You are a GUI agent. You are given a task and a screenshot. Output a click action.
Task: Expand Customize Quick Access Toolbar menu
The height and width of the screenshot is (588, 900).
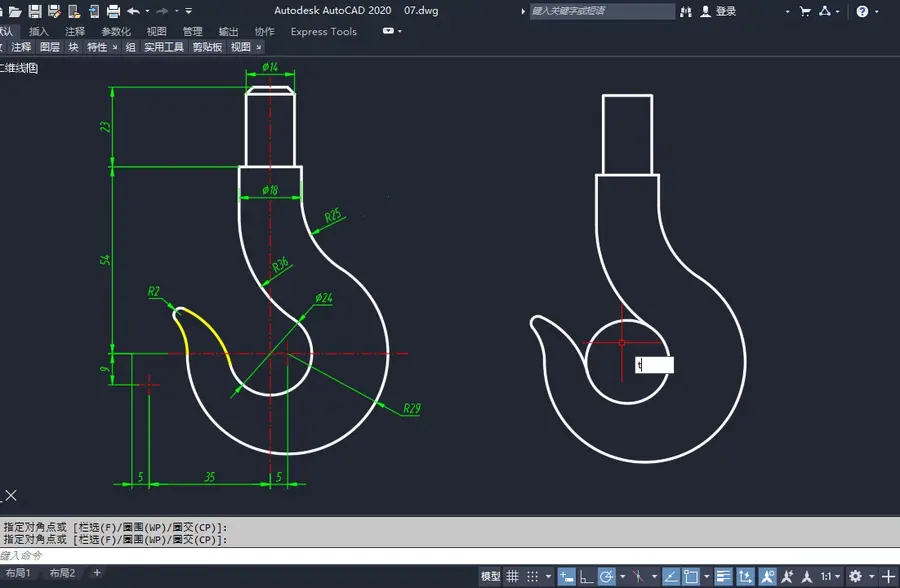(x=188, y=11)
